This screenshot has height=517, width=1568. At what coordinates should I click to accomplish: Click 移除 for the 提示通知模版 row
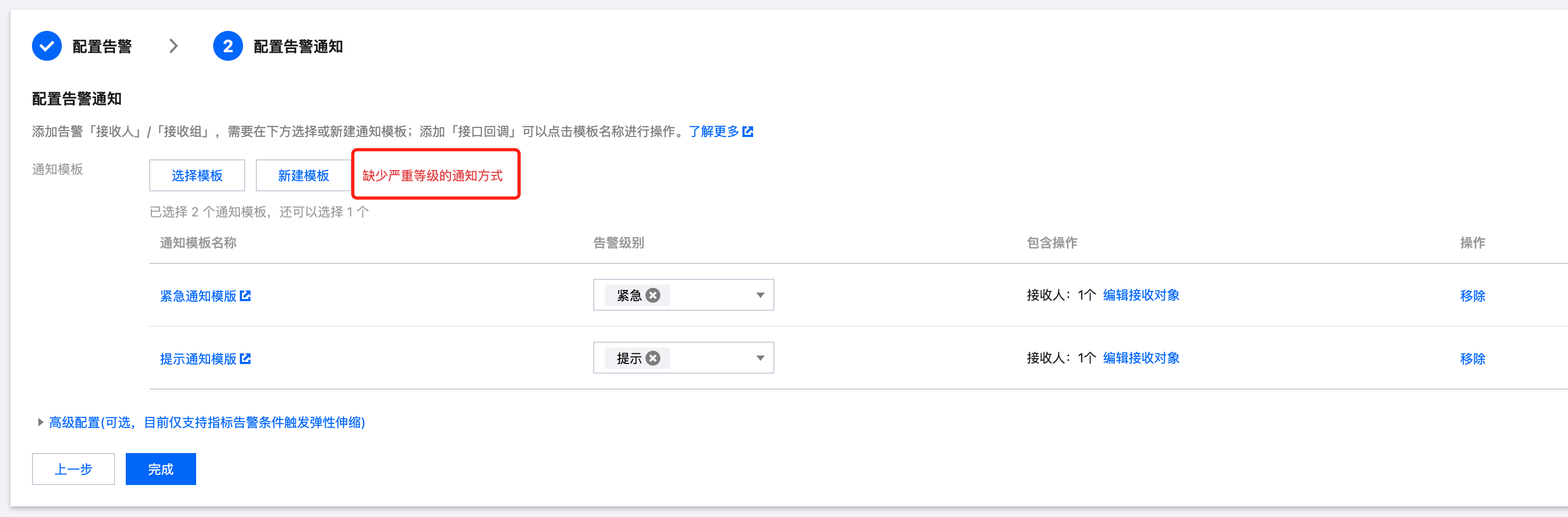coord(1472,359)
